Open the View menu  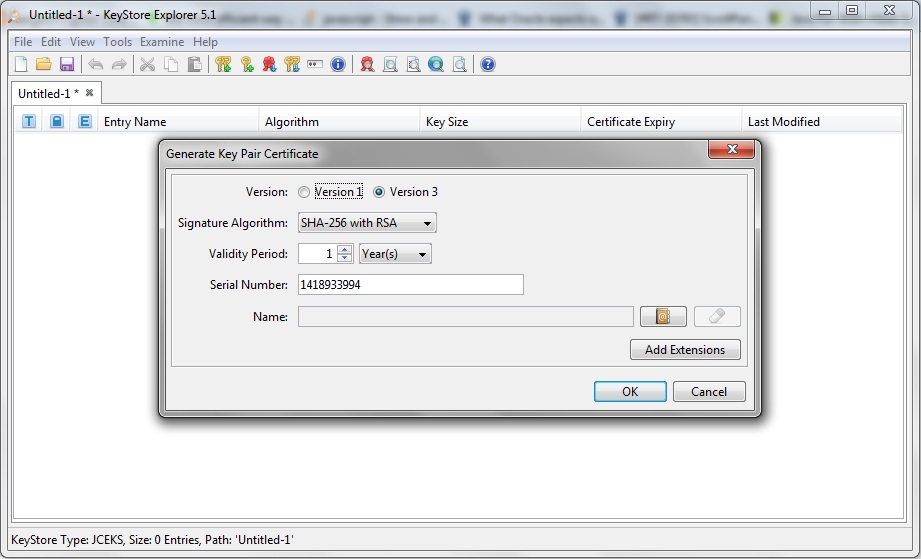(82, 42)
